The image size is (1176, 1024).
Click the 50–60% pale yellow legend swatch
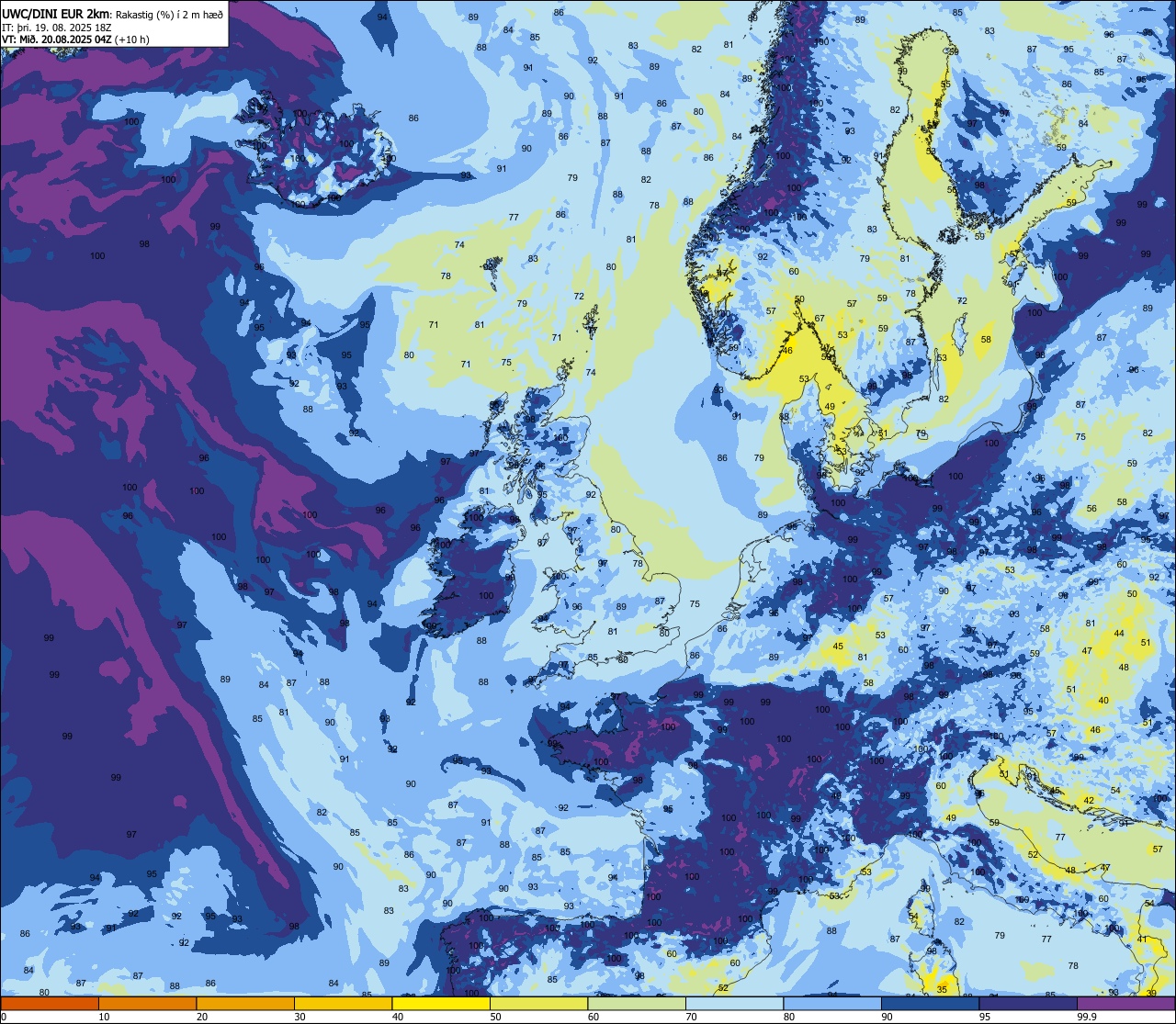tap(538, 1003)
